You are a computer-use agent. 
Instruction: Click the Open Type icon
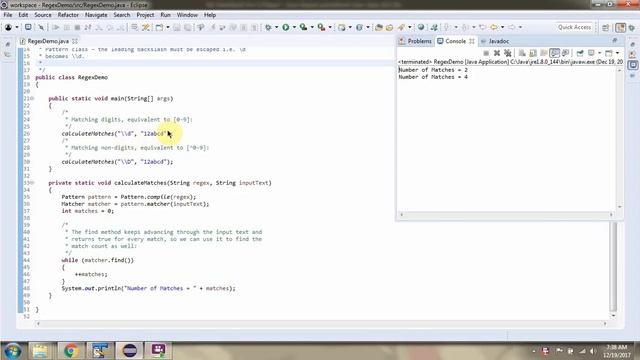[x=379, y=27]
